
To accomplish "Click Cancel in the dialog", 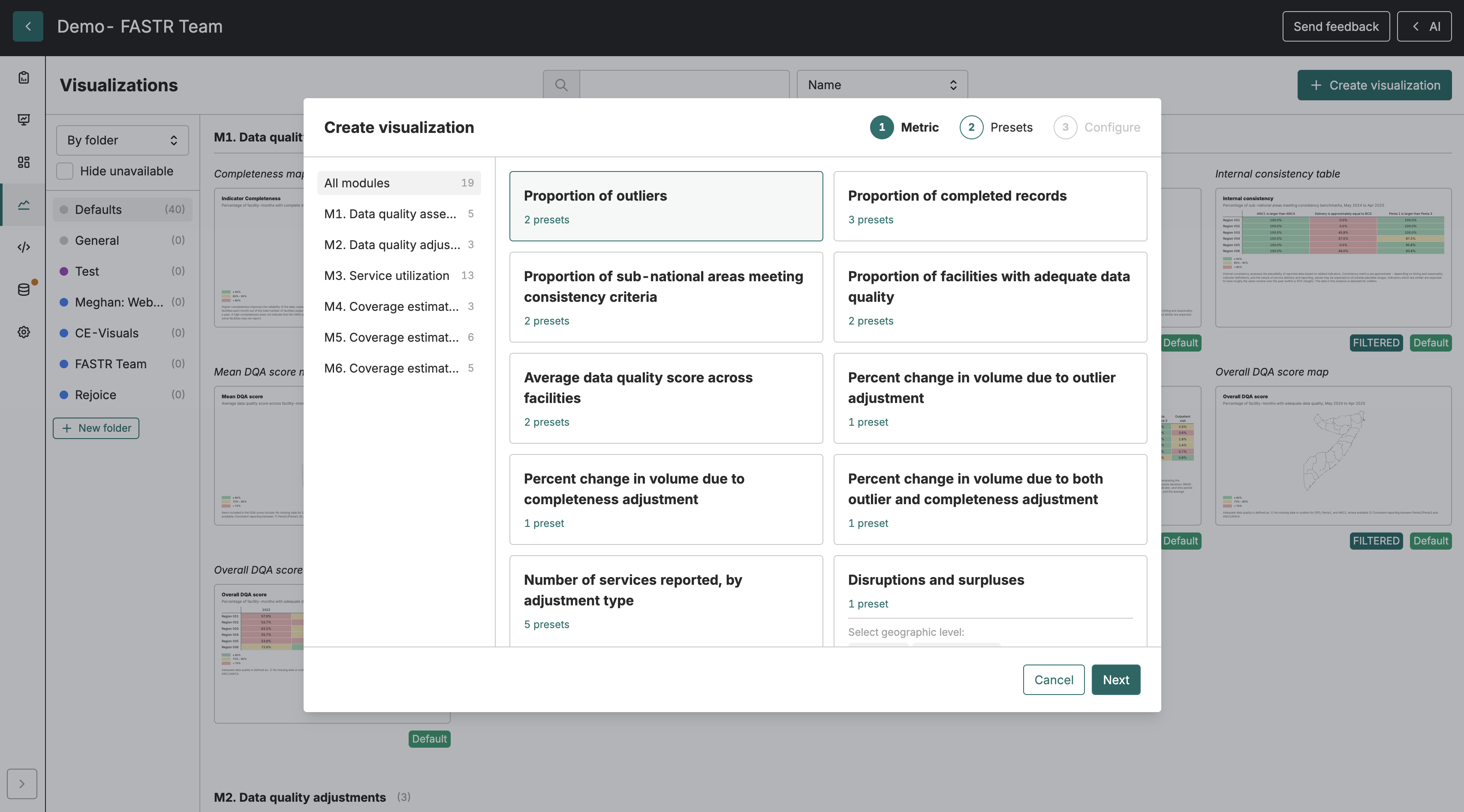I will [x=1054, y=680].
